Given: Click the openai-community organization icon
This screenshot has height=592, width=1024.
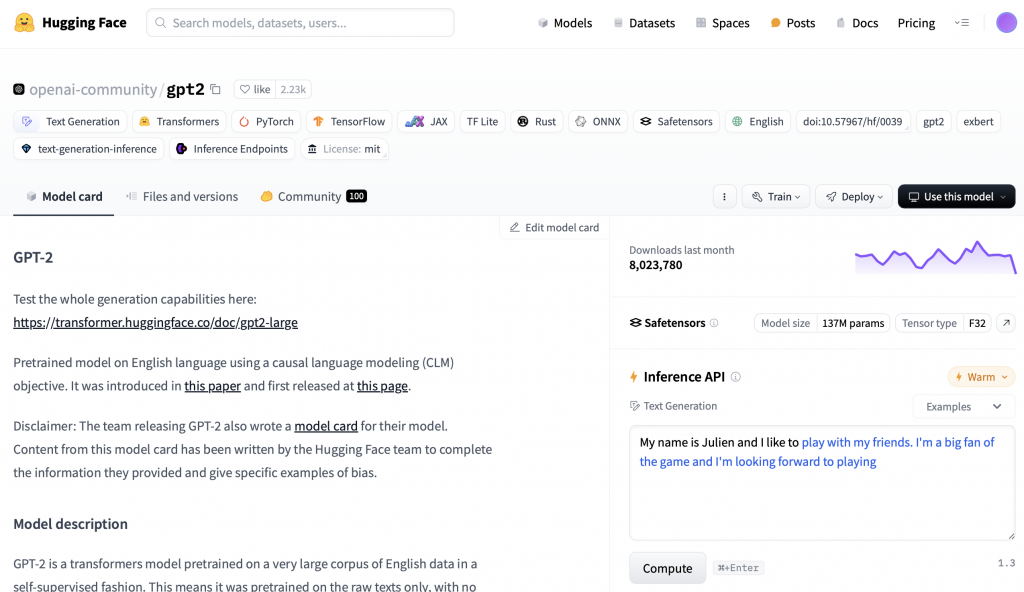Looking at the screenshot, I should [19, 90].
